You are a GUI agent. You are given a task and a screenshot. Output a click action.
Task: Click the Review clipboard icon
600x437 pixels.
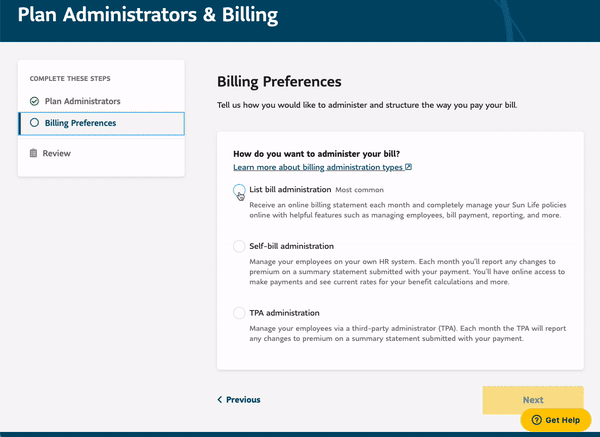tap(34, 153)
